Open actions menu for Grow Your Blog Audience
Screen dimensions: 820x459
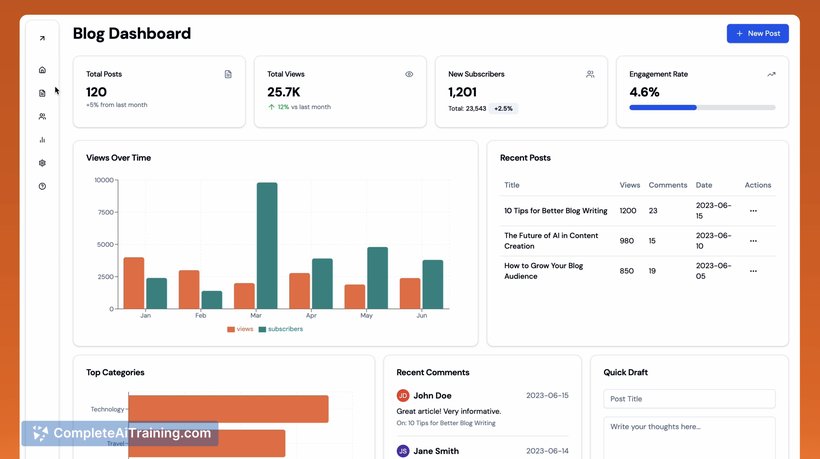point(753,271)
